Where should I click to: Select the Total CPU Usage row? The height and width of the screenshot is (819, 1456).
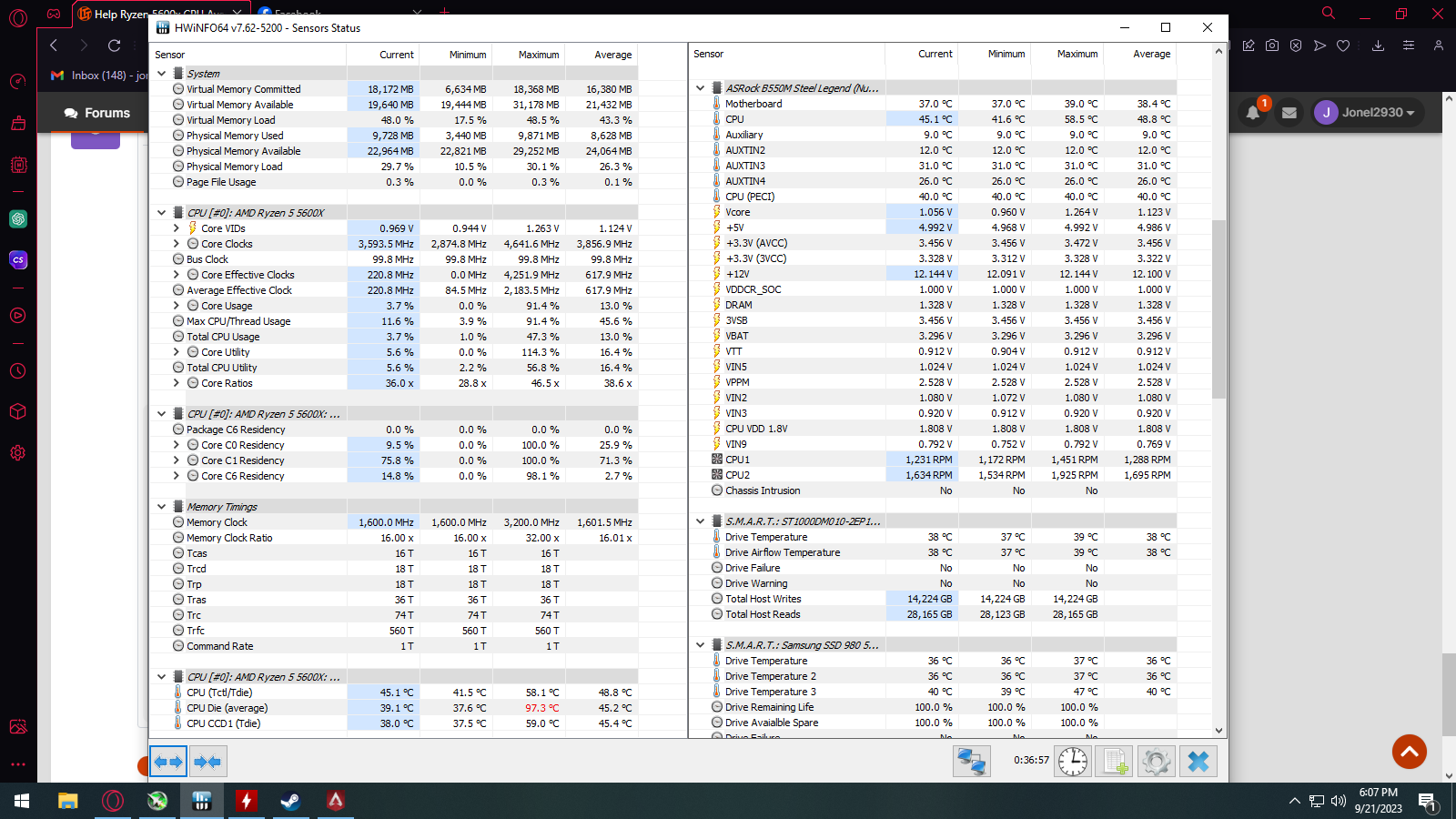click(393, 337)
